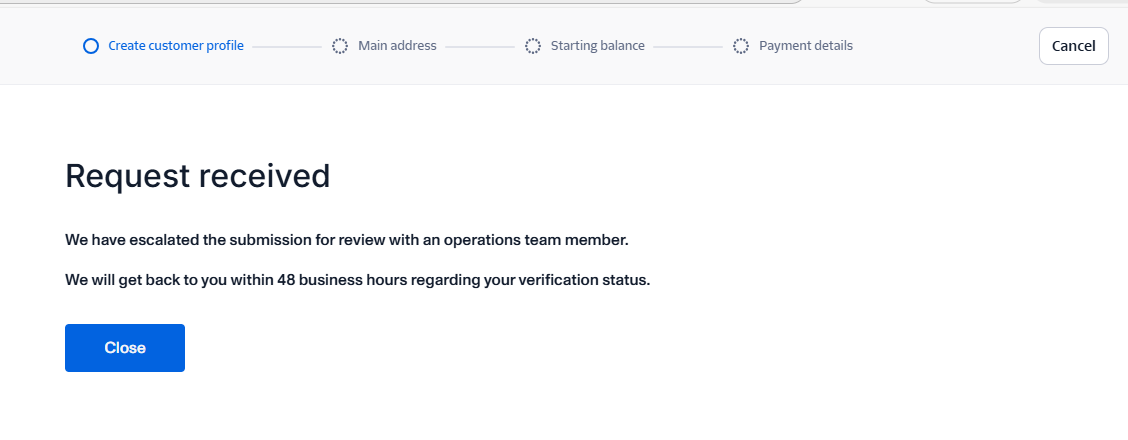The width and height of the screenshot is (1128, 440).
Task: Click the 48 business hours verification message
Action: click(357, 280)
